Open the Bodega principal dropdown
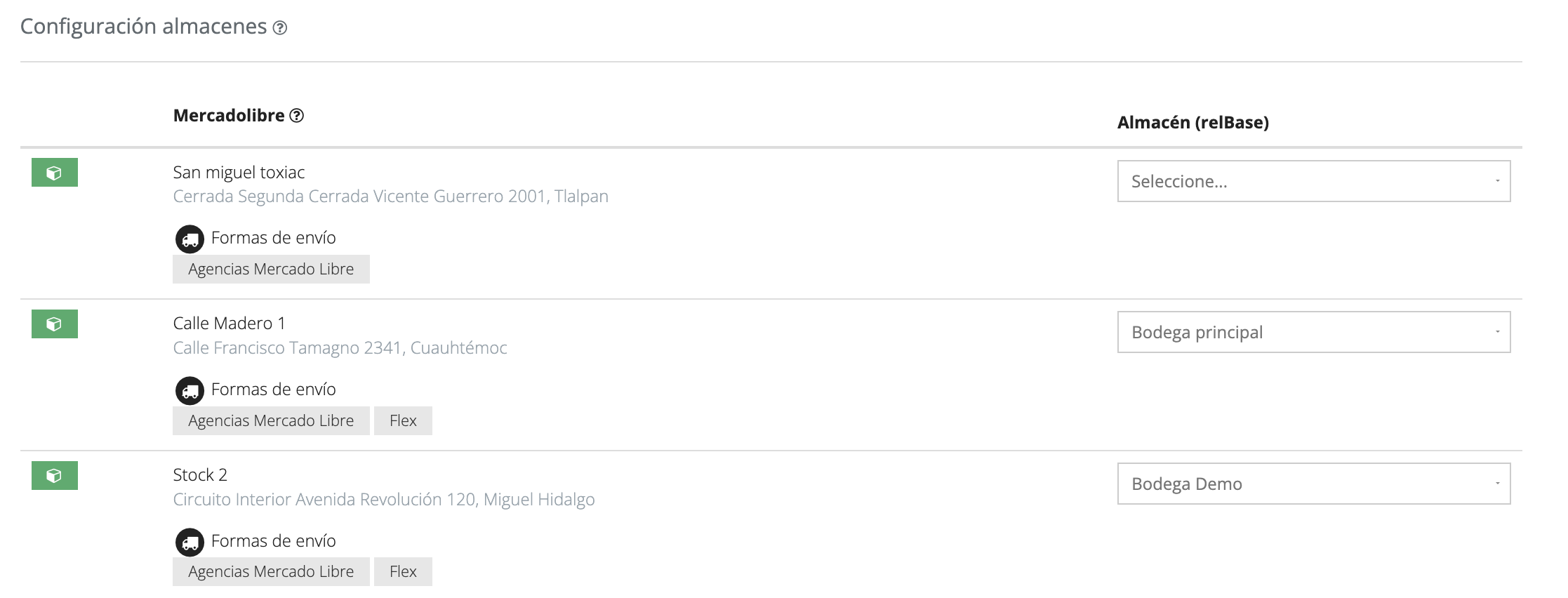The image size is (1568, 598). tap(1314, 332)
